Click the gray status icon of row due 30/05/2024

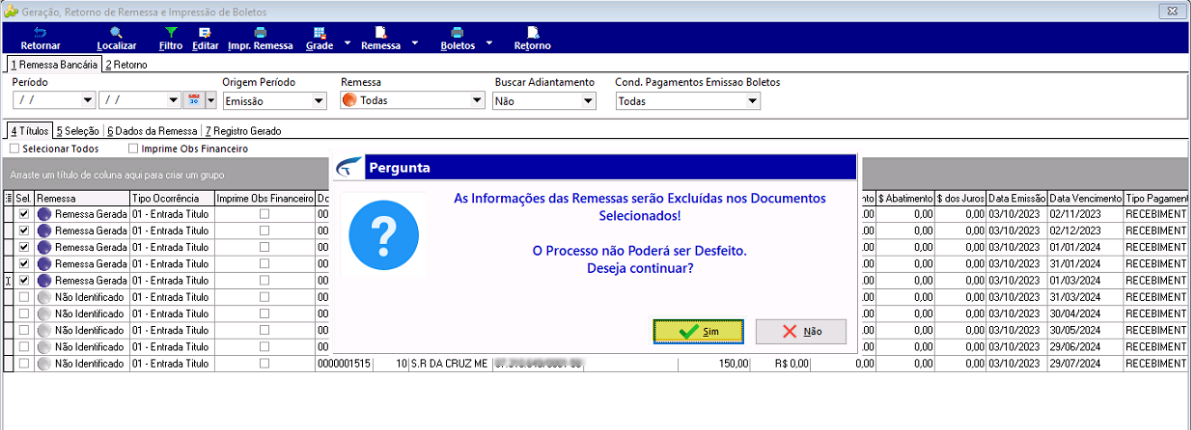(x=43, y=330)
